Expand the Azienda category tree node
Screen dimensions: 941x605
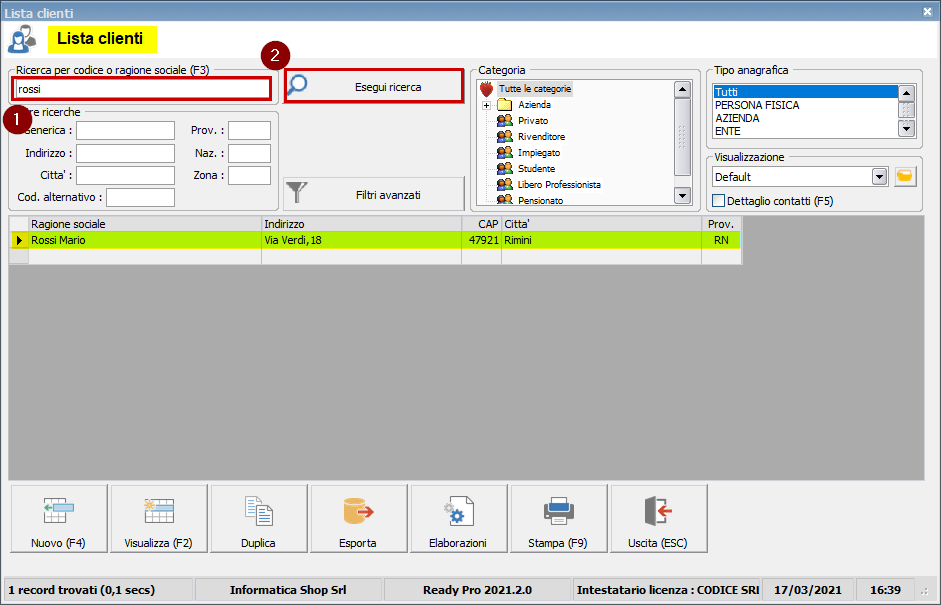point(487,105)
